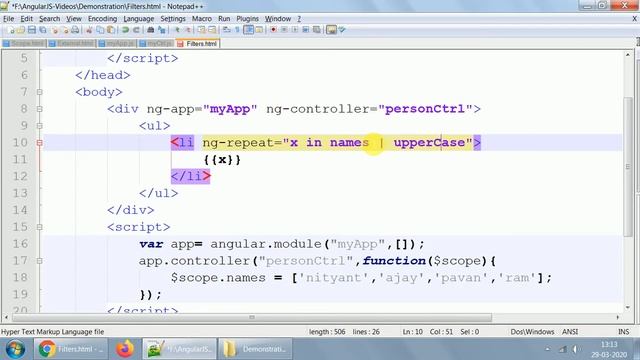Switch to the External.html tab
This screenshot has width=640, height=360.
click(x=71, y=43)
